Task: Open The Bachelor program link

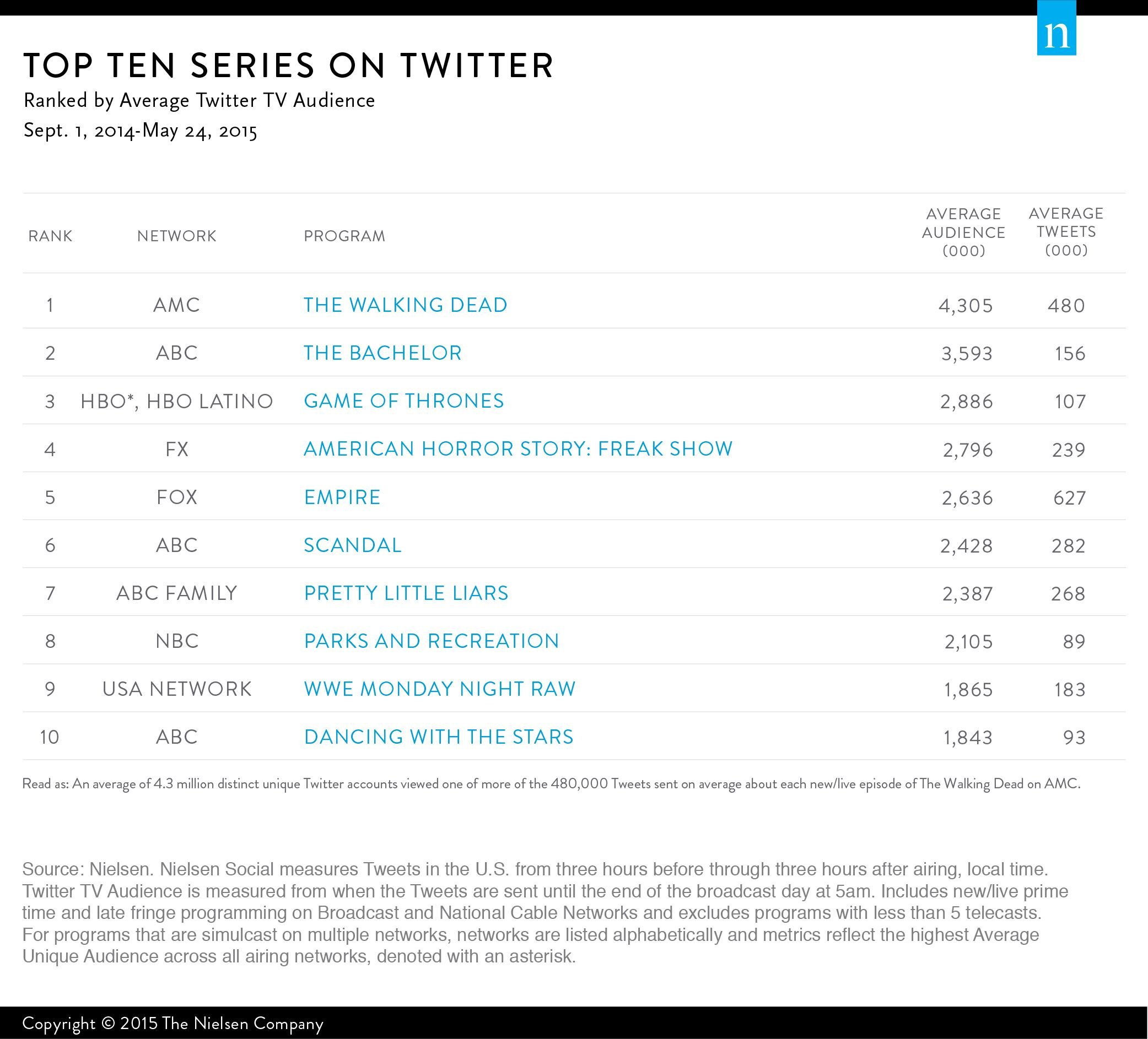Action: 382,353
